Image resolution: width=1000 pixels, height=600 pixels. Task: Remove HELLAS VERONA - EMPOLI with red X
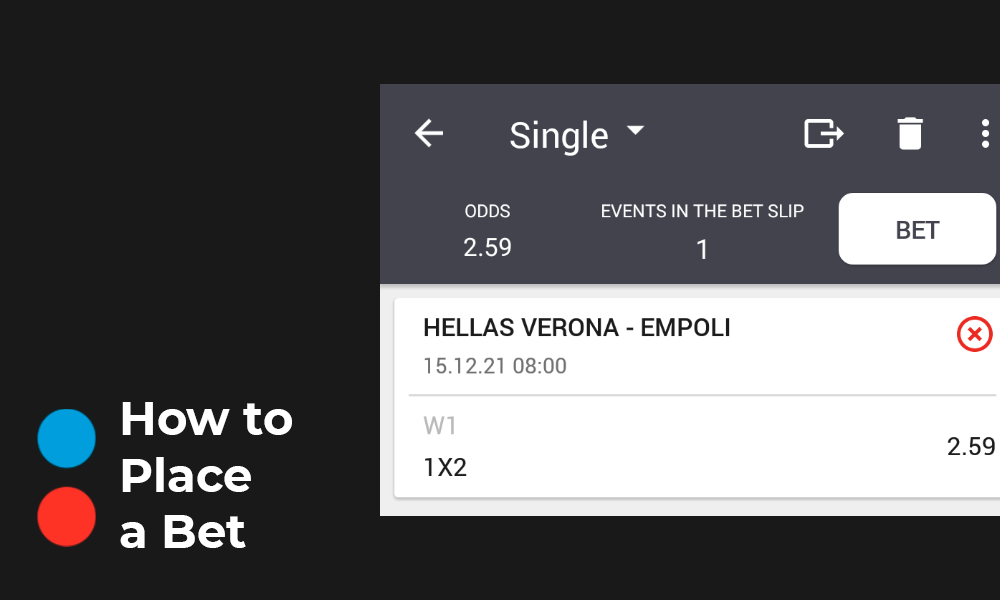coord(974,334)
